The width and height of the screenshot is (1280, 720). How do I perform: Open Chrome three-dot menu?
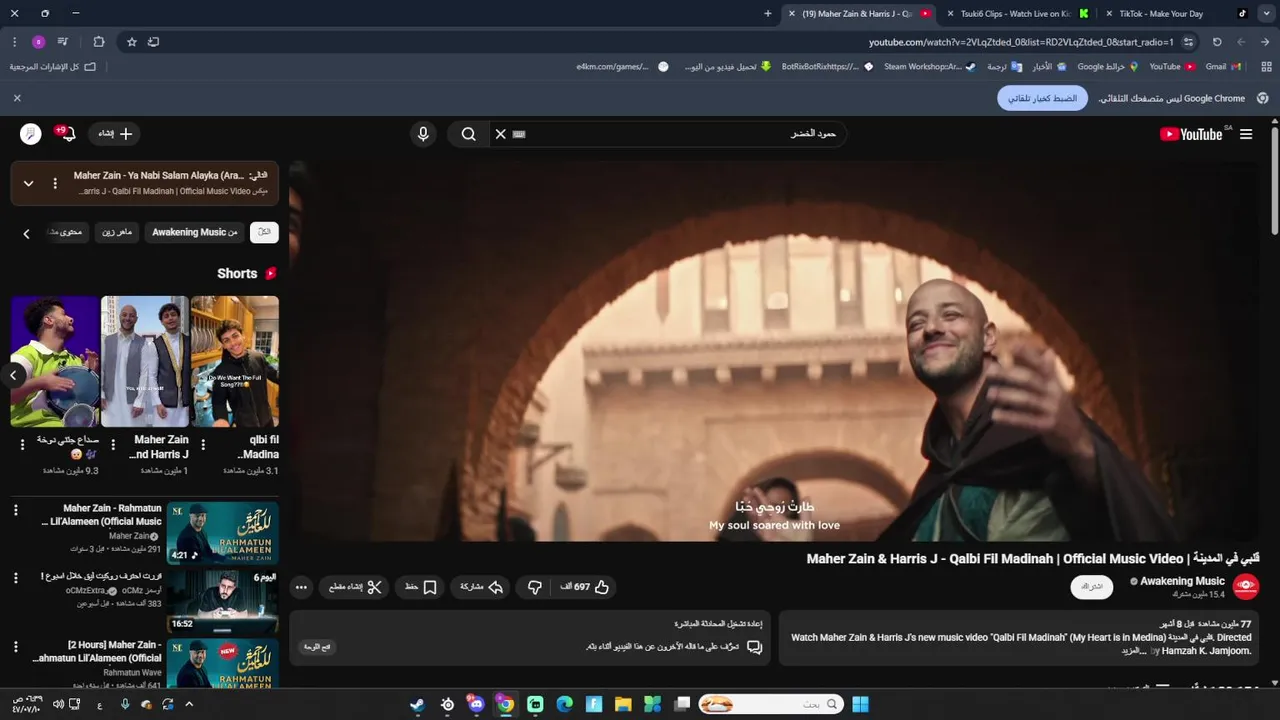14,42
